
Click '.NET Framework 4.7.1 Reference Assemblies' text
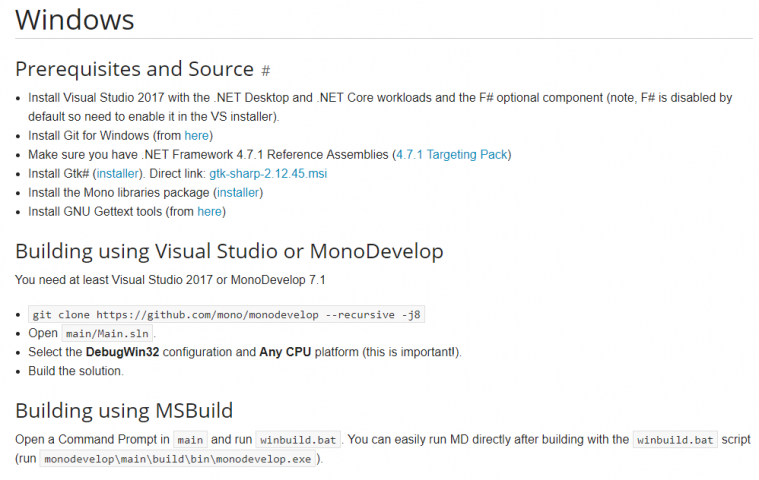(265, 154)
